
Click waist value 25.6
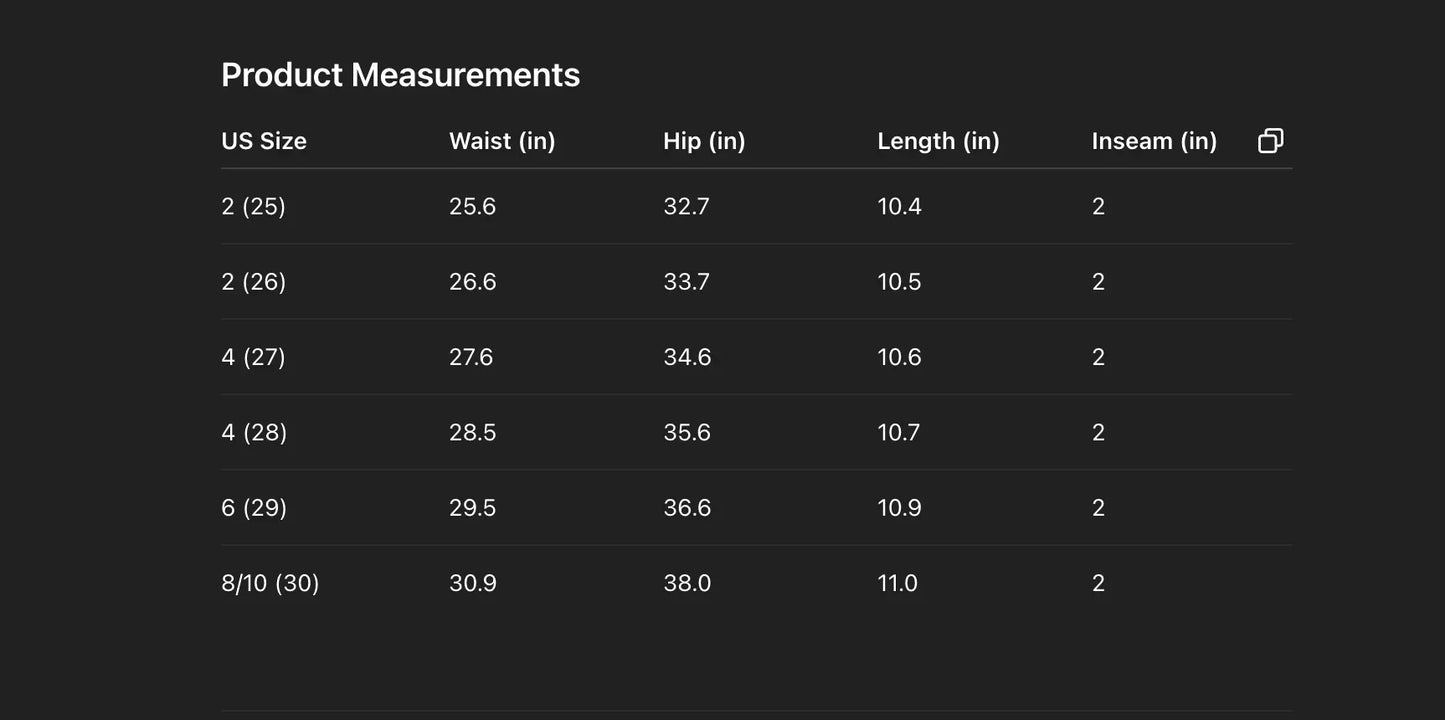[472, 206]
